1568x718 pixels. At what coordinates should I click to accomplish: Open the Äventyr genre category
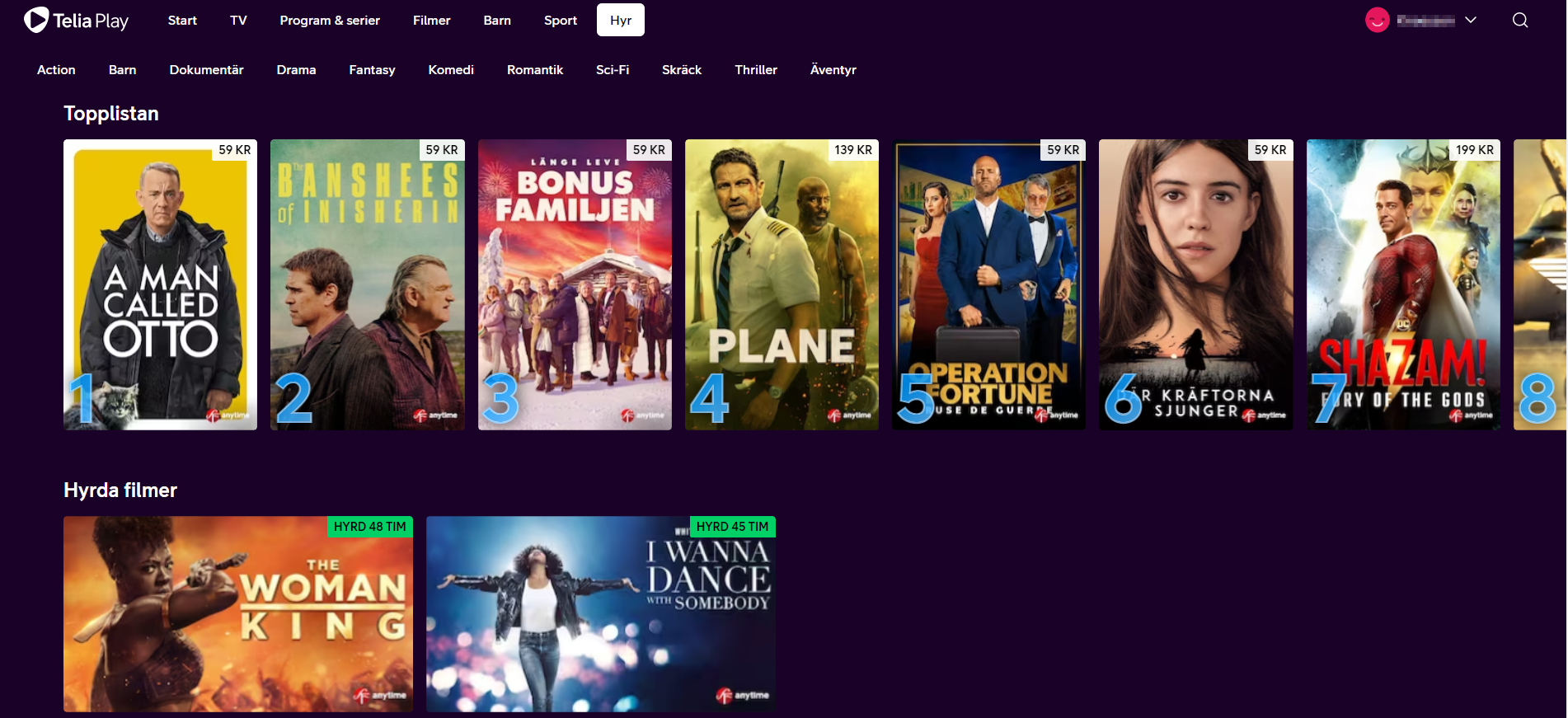click(833, 70)
